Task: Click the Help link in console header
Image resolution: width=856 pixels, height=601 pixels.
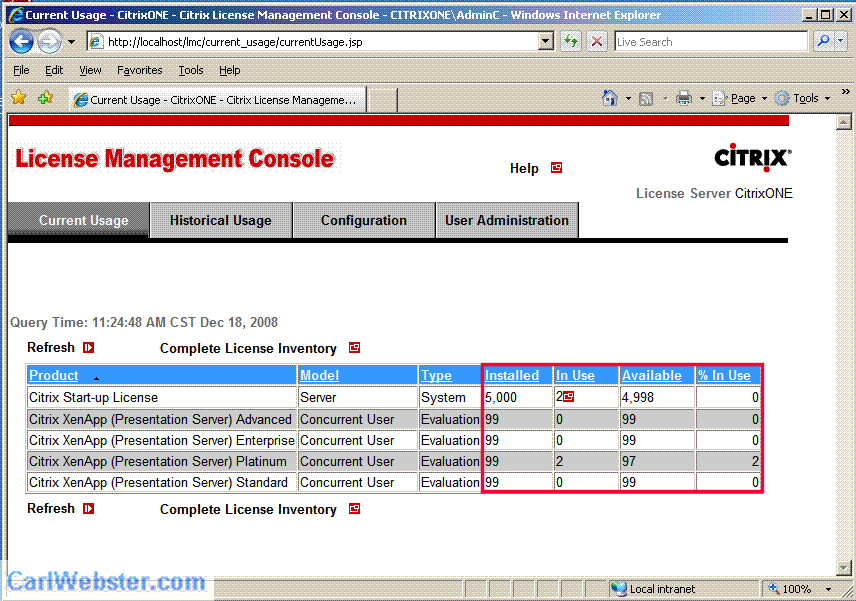Action: [x=524, y=168]
